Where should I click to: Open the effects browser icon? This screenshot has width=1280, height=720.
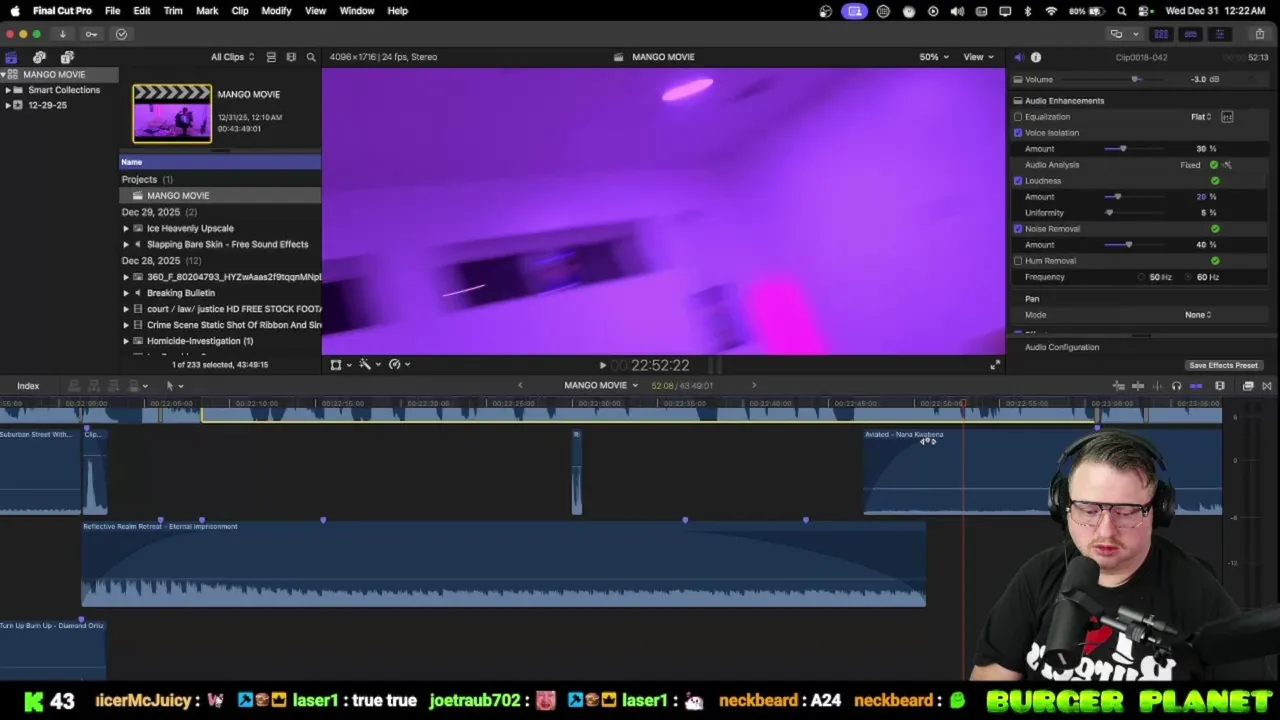pos(1248,386)
